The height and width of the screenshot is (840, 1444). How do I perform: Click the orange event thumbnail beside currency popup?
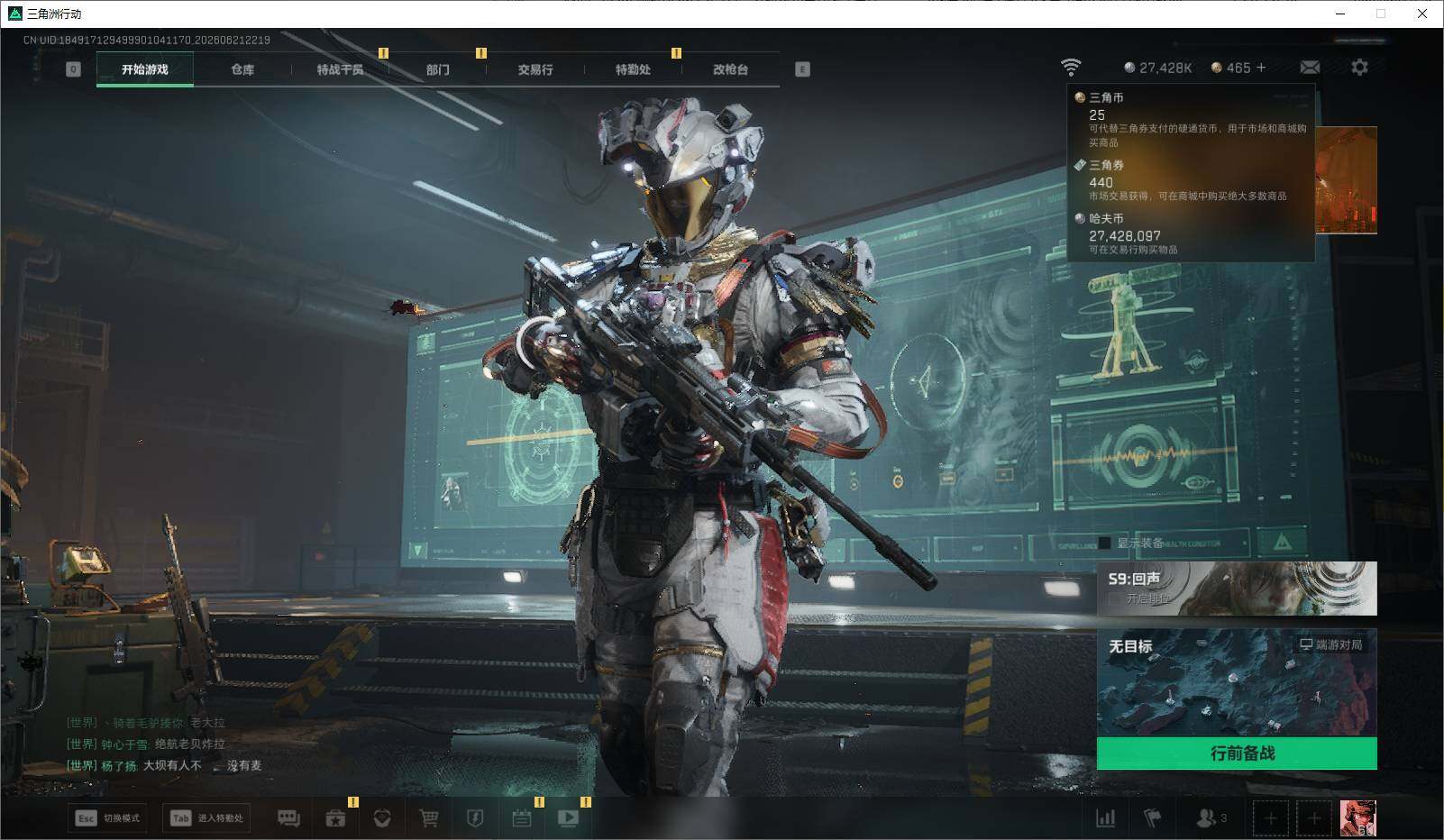click(x=1347, y=179)
